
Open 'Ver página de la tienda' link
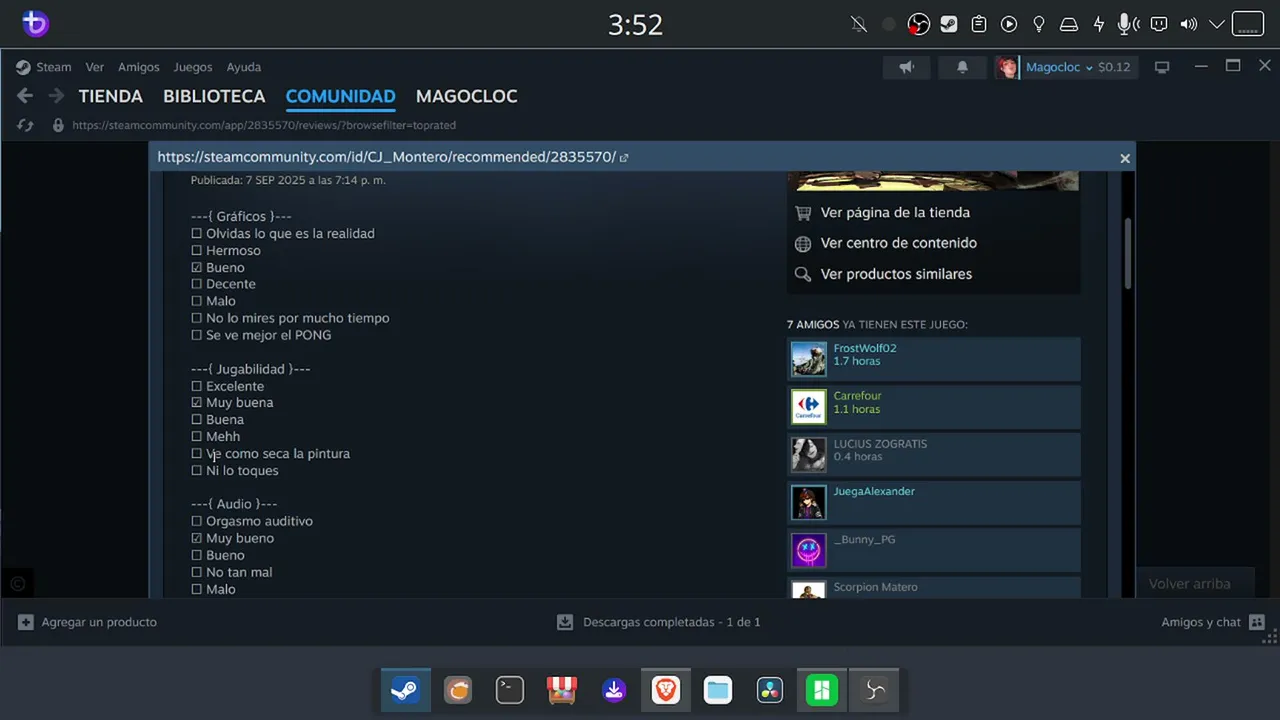click(x=895, y=212)
